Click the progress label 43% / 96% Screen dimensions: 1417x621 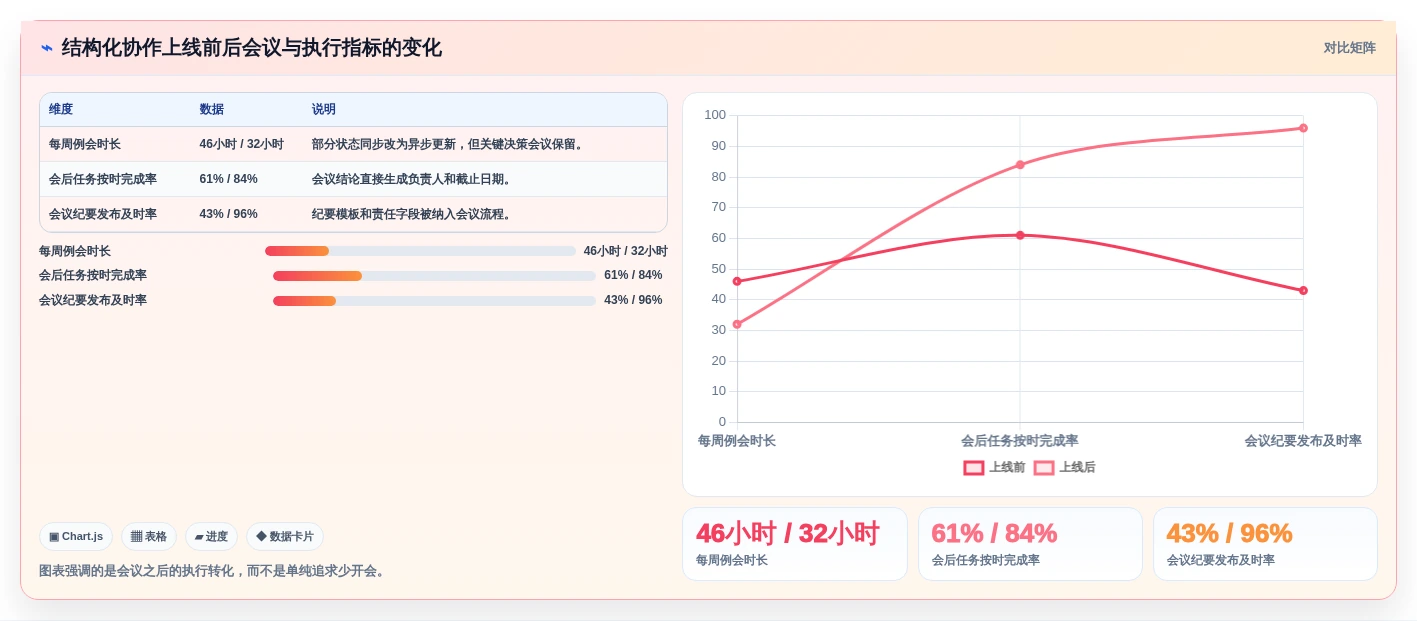pyautogui.click(x=633, y=300)
